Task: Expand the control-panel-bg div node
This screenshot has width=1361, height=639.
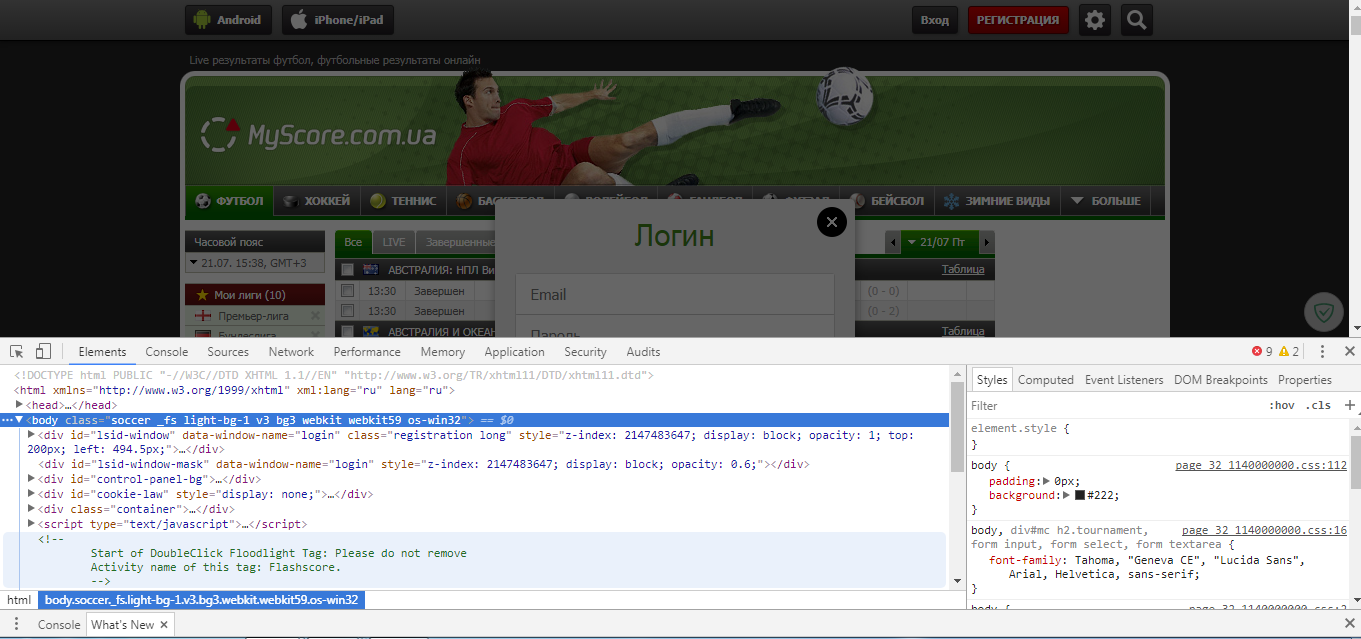Action: pos(31,479)
